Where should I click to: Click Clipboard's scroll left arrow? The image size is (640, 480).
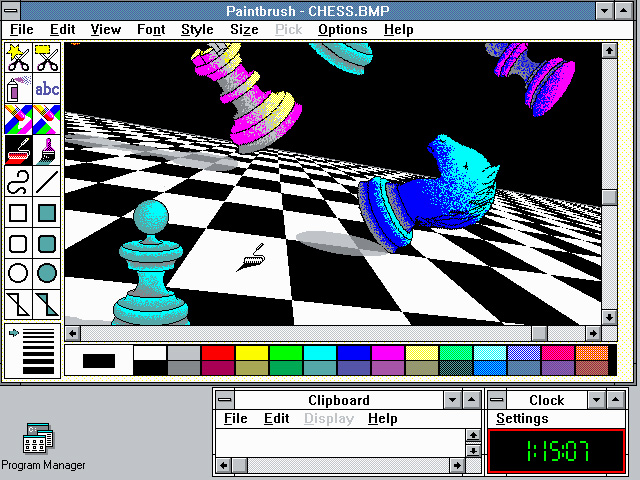223,465
